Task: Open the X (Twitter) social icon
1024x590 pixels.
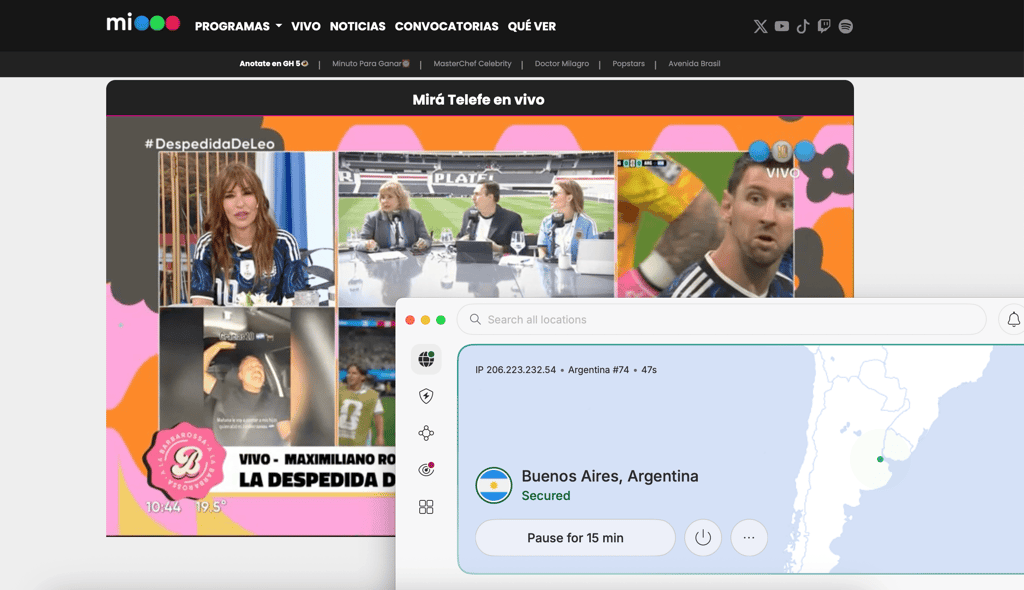Action: click(760, 26)
